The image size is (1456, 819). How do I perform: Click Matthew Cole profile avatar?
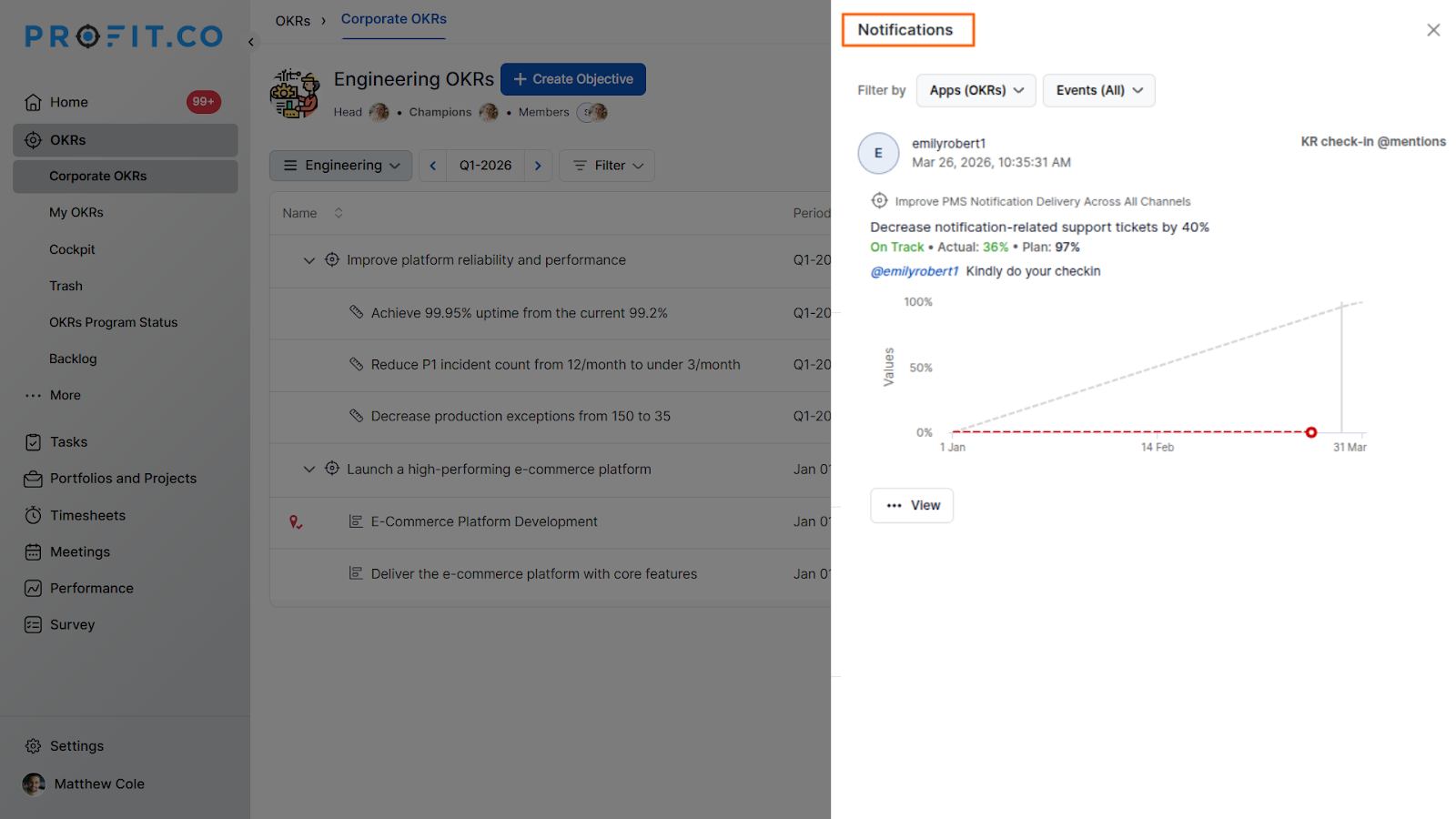click(34, 784)
